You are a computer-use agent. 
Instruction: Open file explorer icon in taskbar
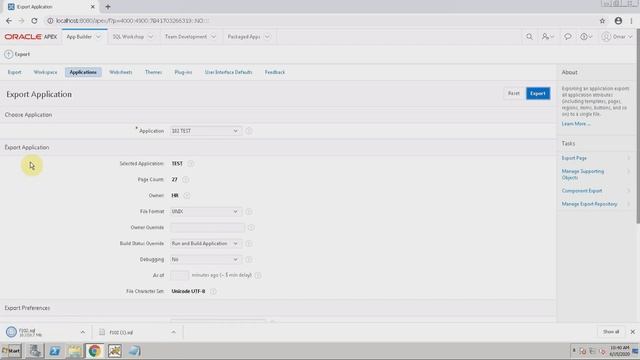[74, 351]
